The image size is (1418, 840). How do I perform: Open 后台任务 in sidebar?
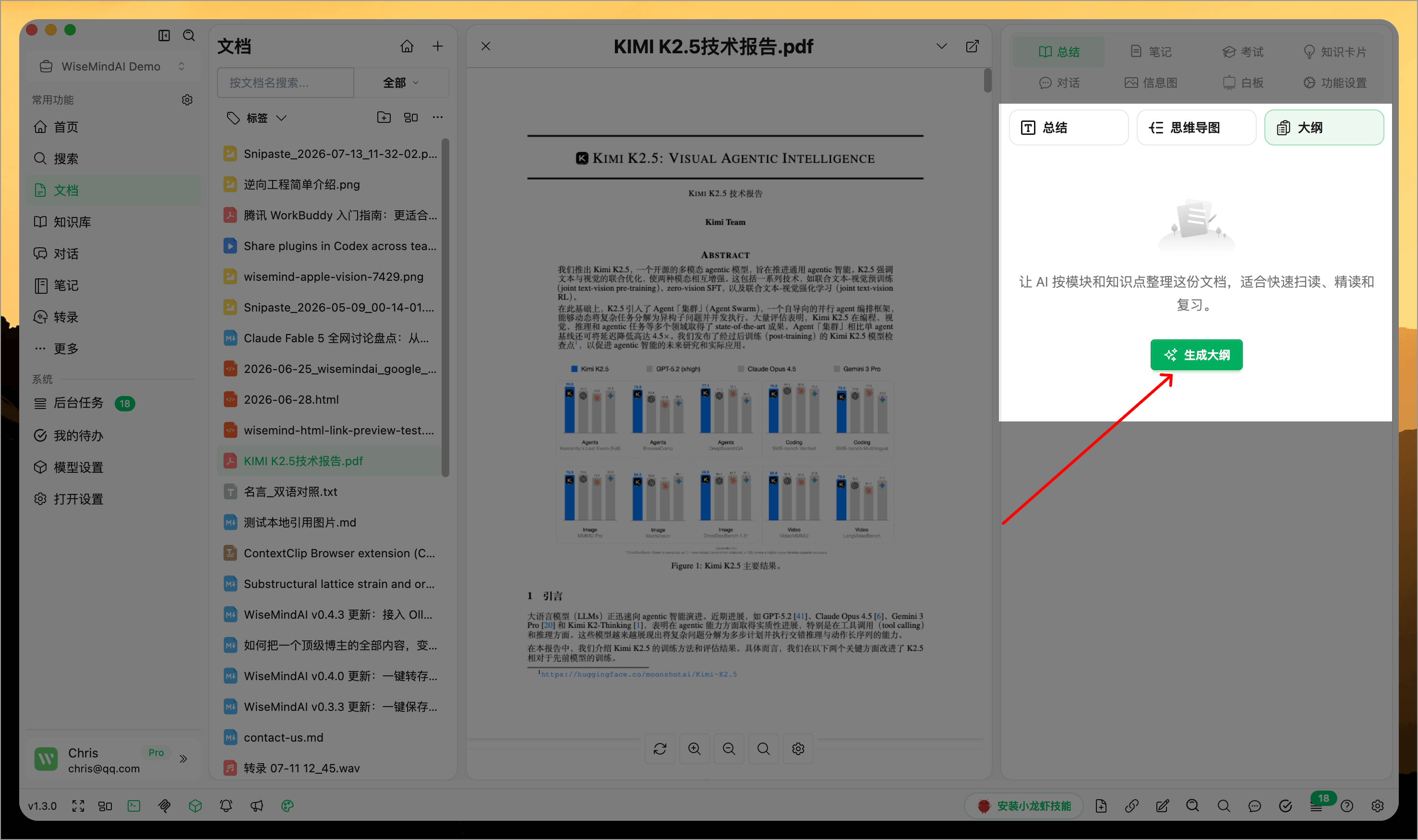pyautogui.click(x=113, y=404)
